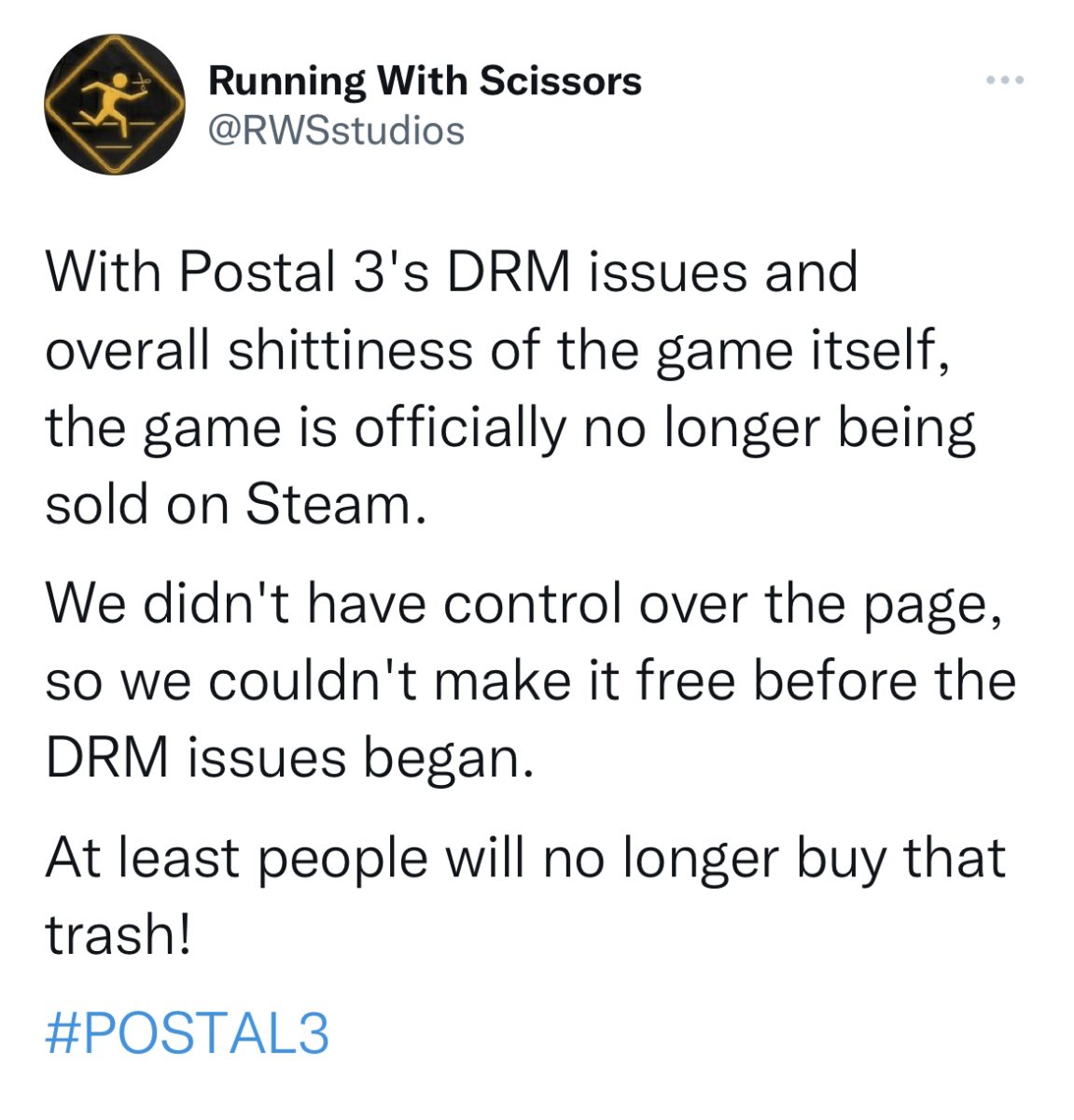The width and height of the screenshot is (1074, 1120).
Task: Click the first paragraph about Postal 3's DRM issues
Action: [510, 387]
